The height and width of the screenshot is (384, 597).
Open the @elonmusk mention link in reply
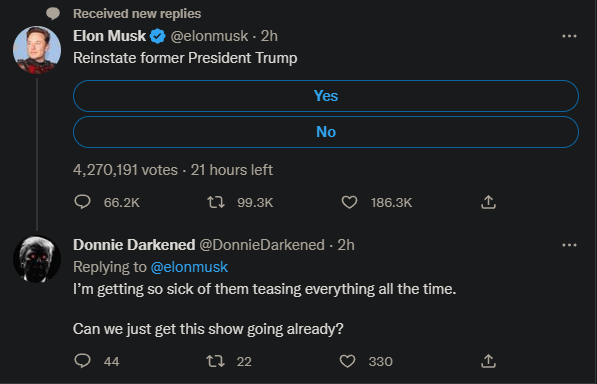[x=189, y=267]
